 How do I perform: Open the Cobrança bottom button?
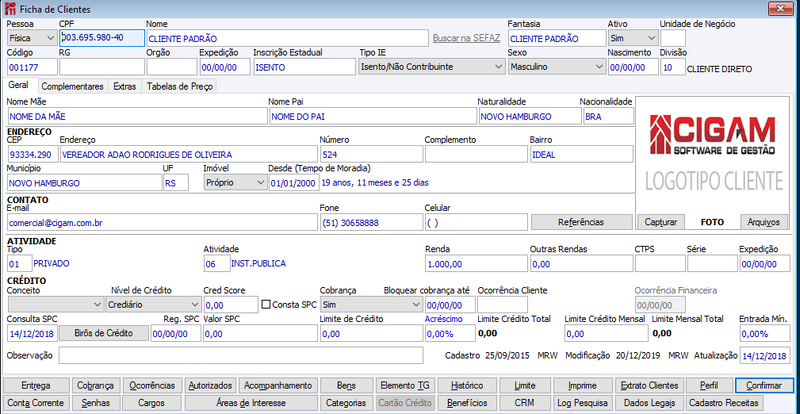tap(95, 385)
